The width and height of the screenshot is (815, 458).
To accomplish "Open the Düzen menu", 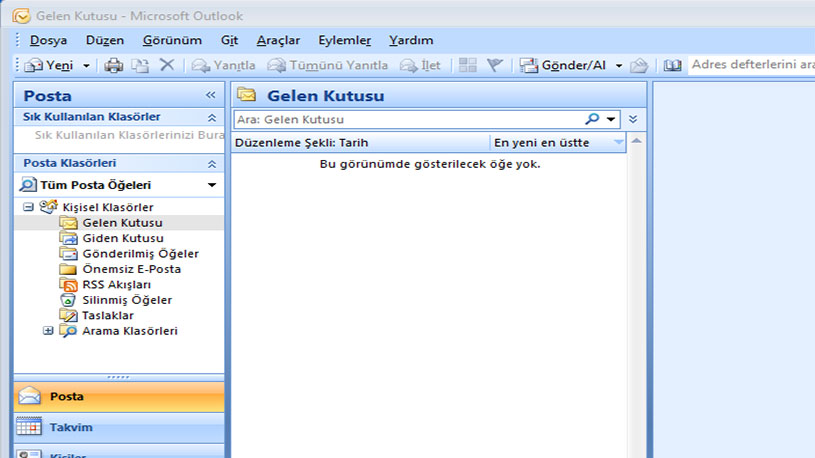I will [104, 41].
